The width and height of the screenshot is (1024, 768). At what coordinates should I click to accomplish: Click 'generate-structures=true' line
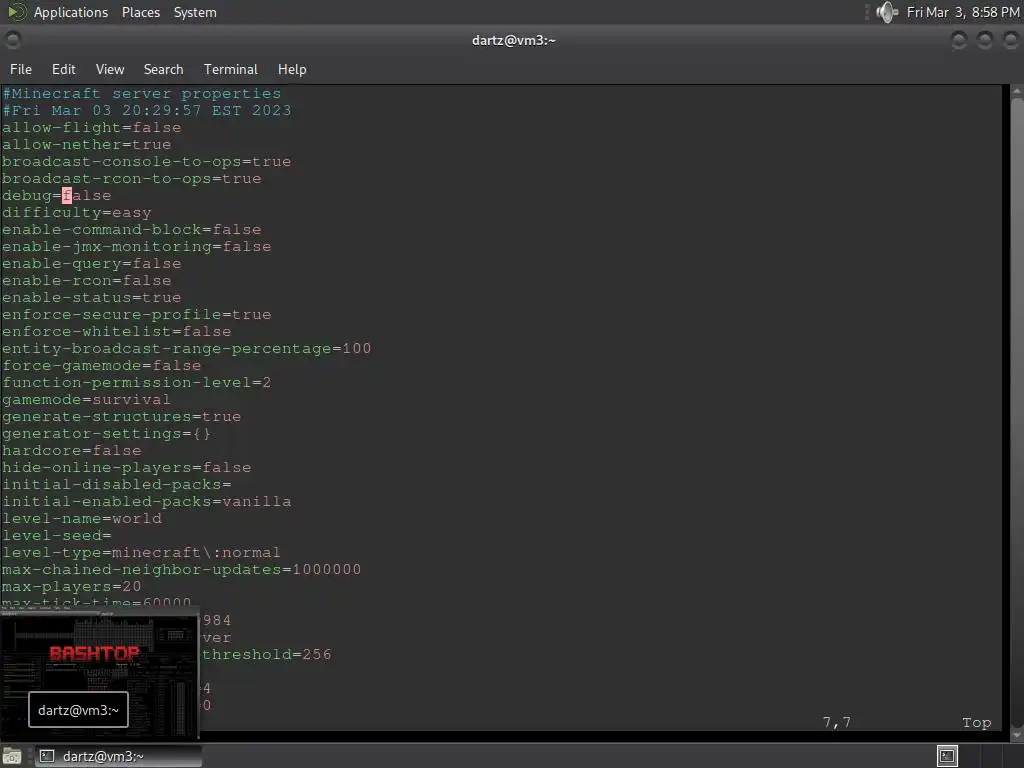(121, 416)
